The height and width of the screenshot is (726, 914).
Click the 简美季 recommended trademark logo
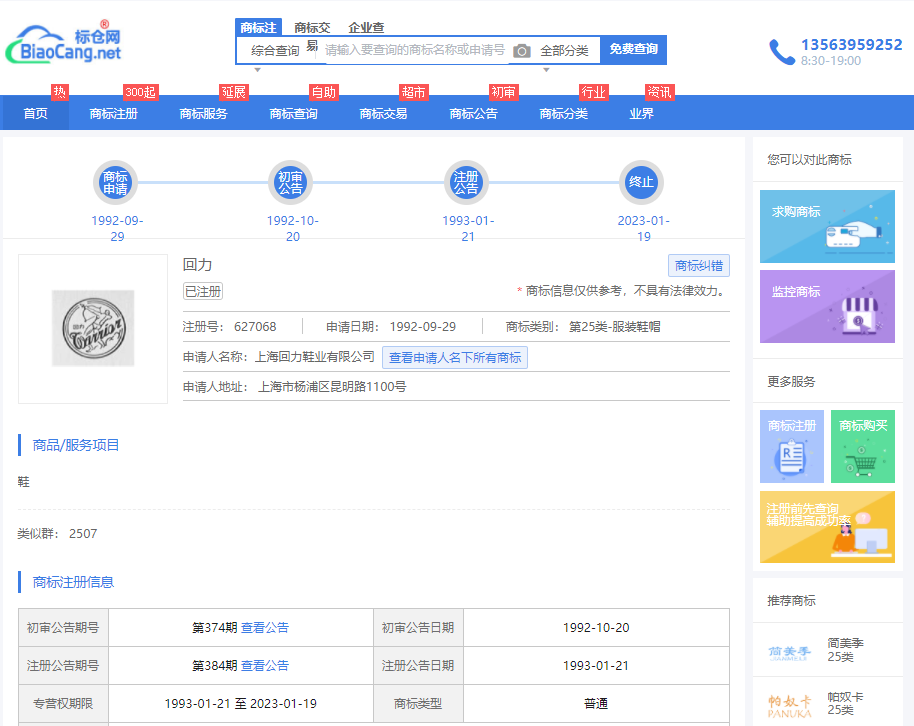point(790,653)
